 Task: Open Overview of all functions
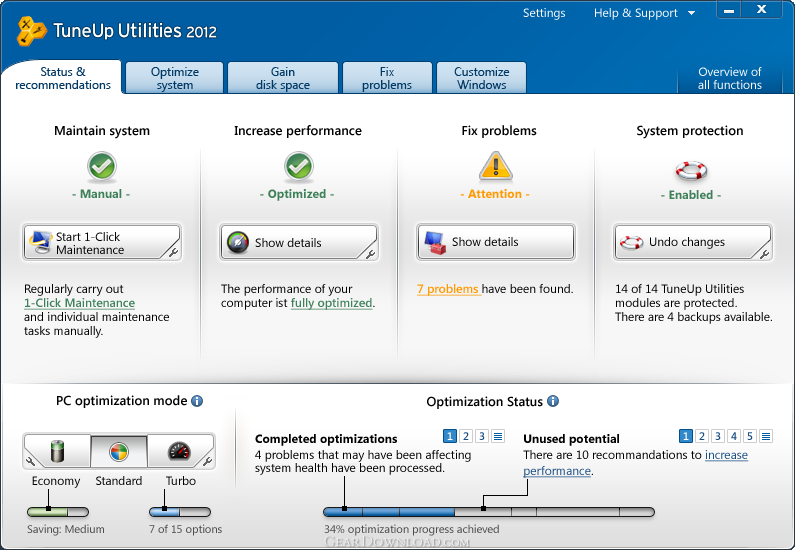pyautogui.click(x=730, y=78)
